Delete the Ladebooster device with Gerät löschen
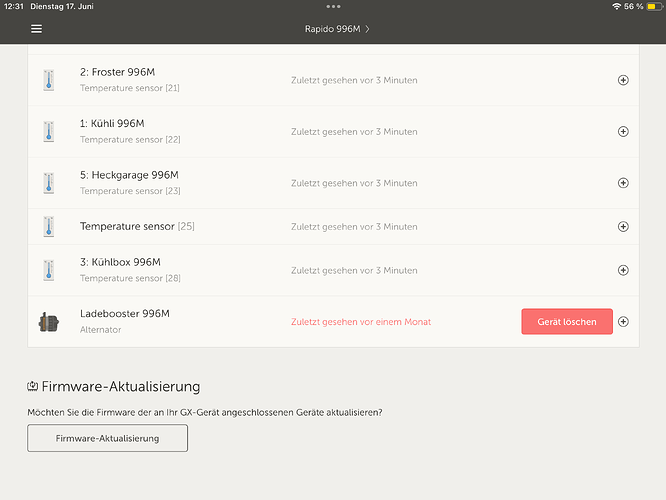666x500 pixels. coord(567,322)
